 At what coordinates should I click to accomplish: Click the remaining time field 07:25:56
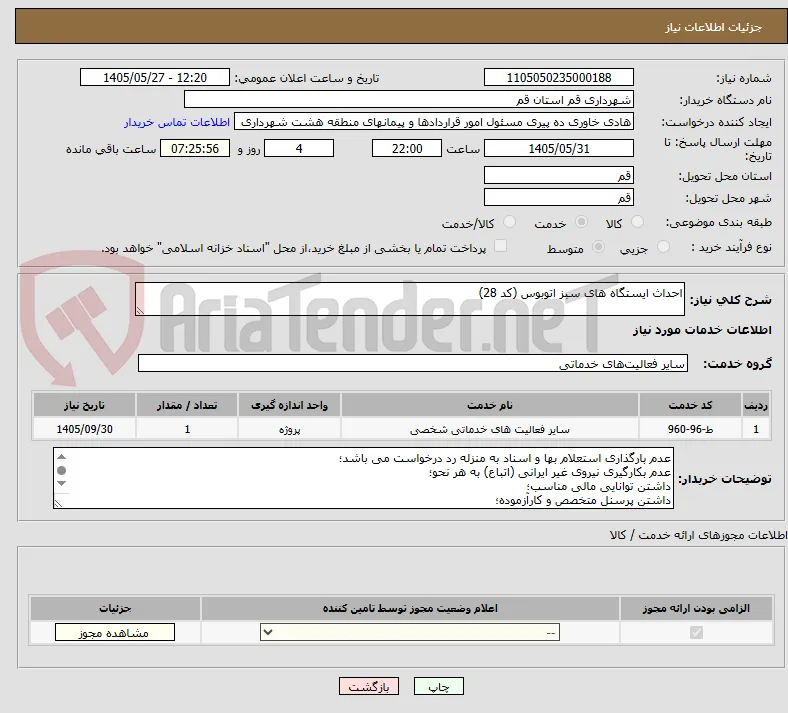click(195, 149)
